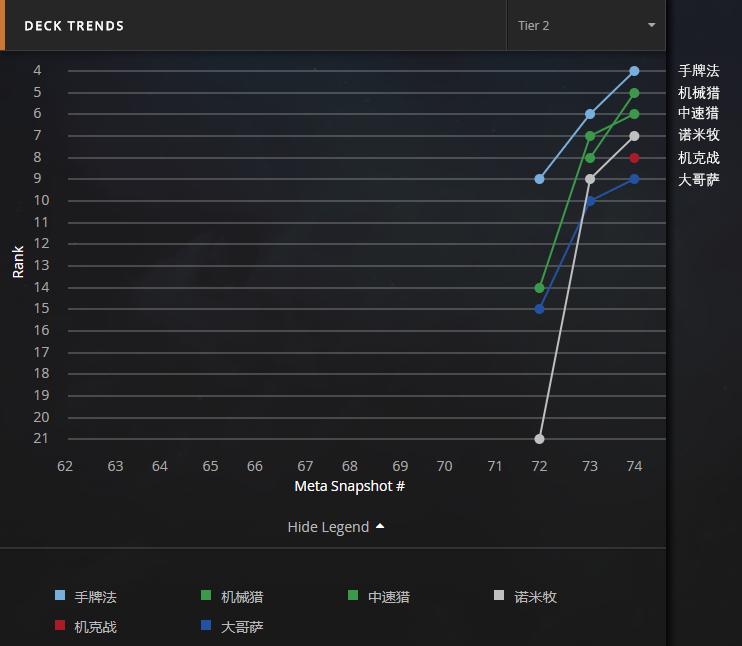Click the 大哥萨 label right of chart
742x646 pixels.
[x=699, y=179]
